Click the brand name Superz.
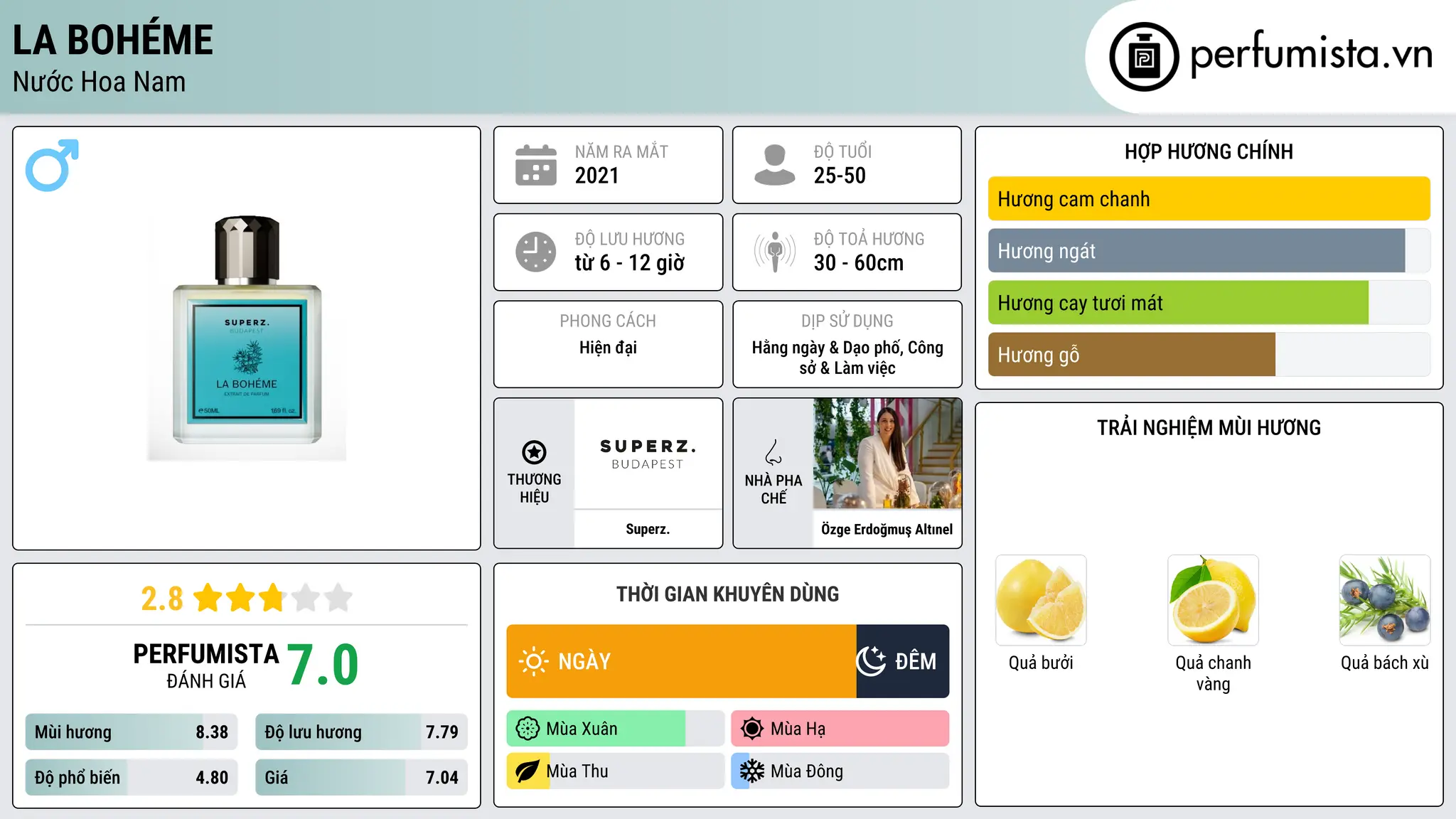 648,529
